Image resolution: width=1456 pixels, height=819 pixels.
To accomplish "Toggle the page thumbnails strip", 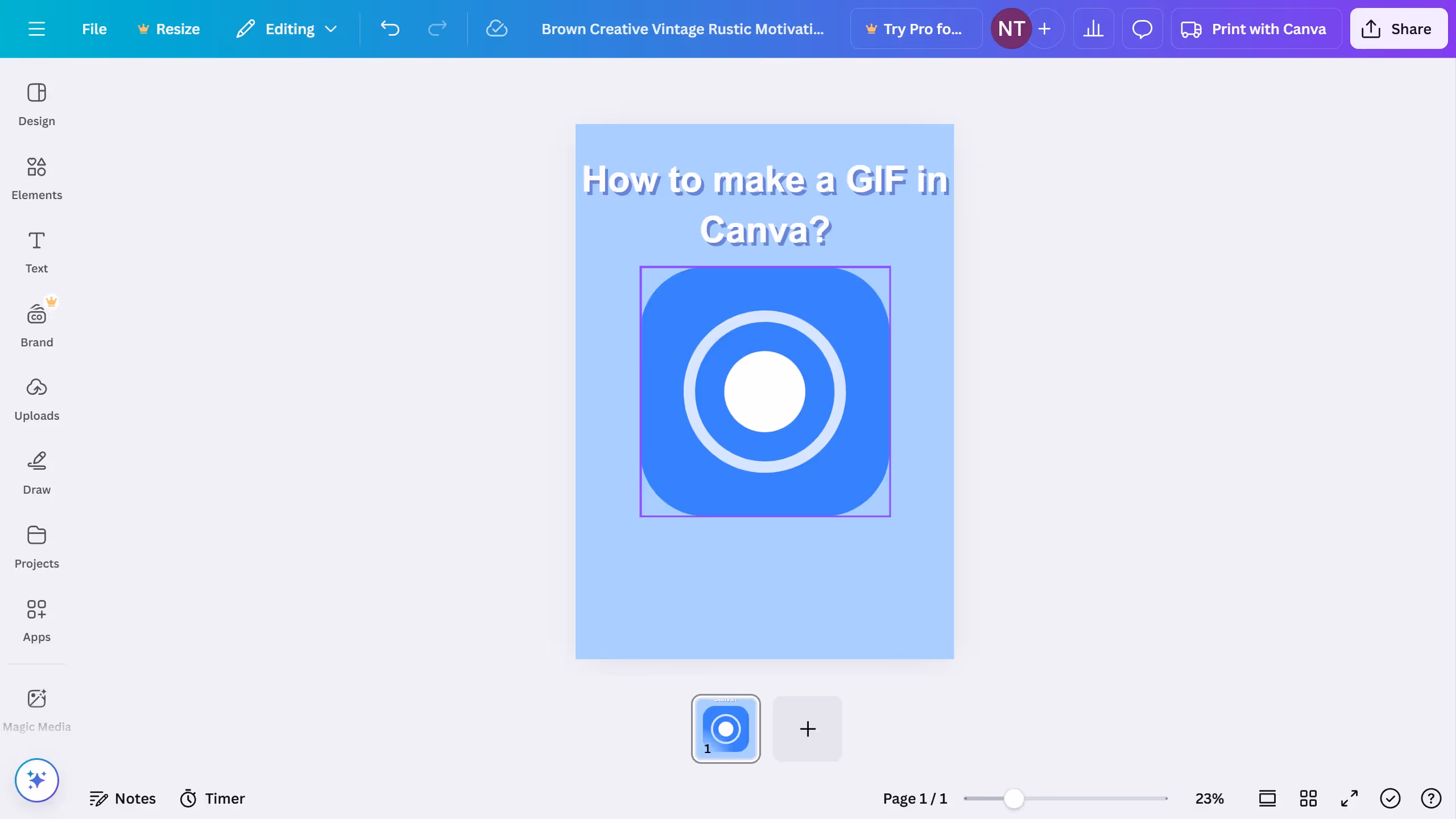I will click(1267, 799).
